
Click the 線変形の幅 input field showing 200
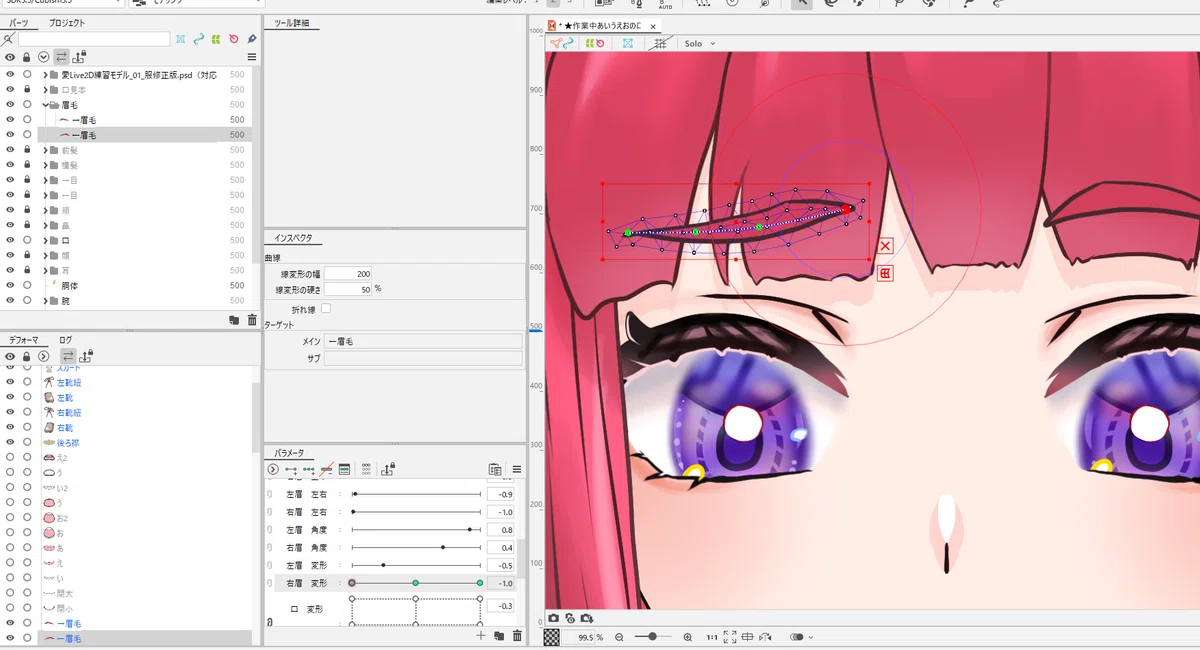348,273
